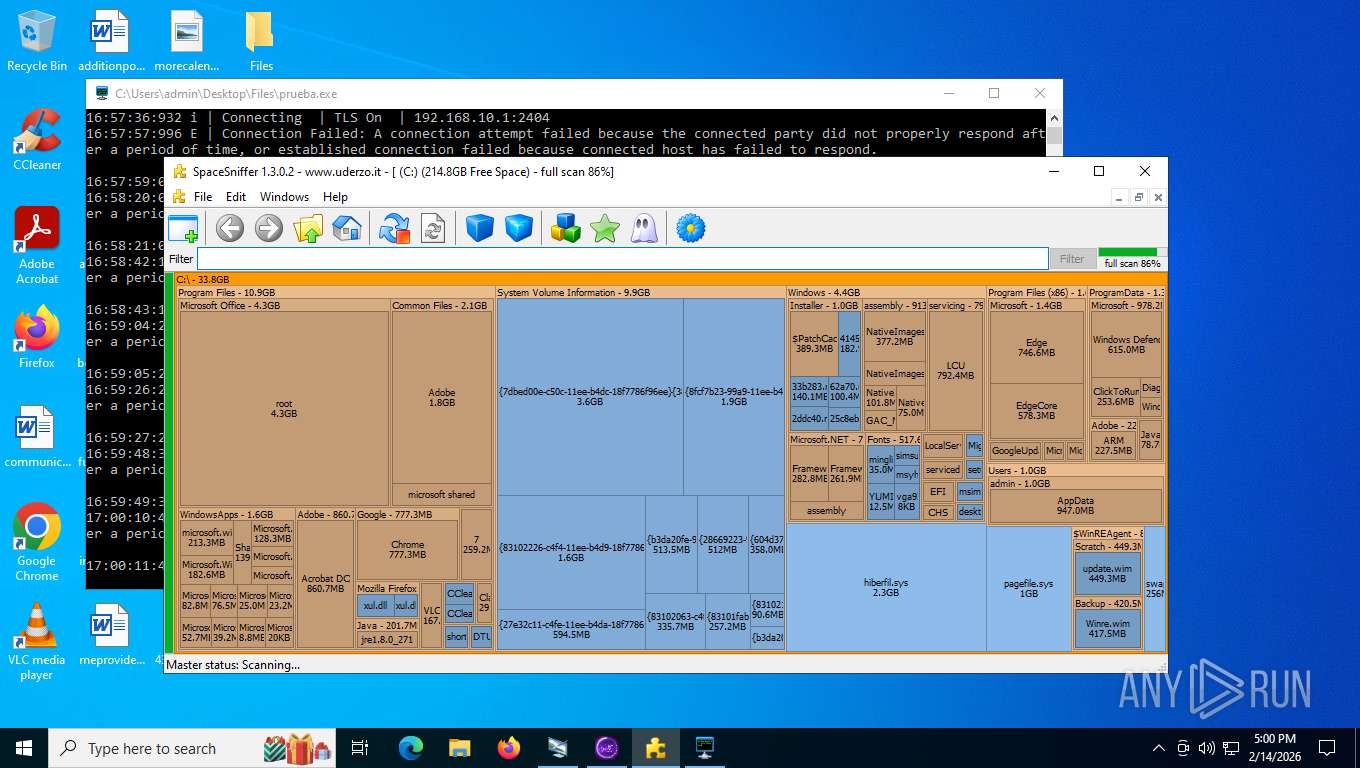Select the 3.6GB restore point block
The height and width of the screenshot is (768, 1360).
pyautogui.click(x=590, y=396)
